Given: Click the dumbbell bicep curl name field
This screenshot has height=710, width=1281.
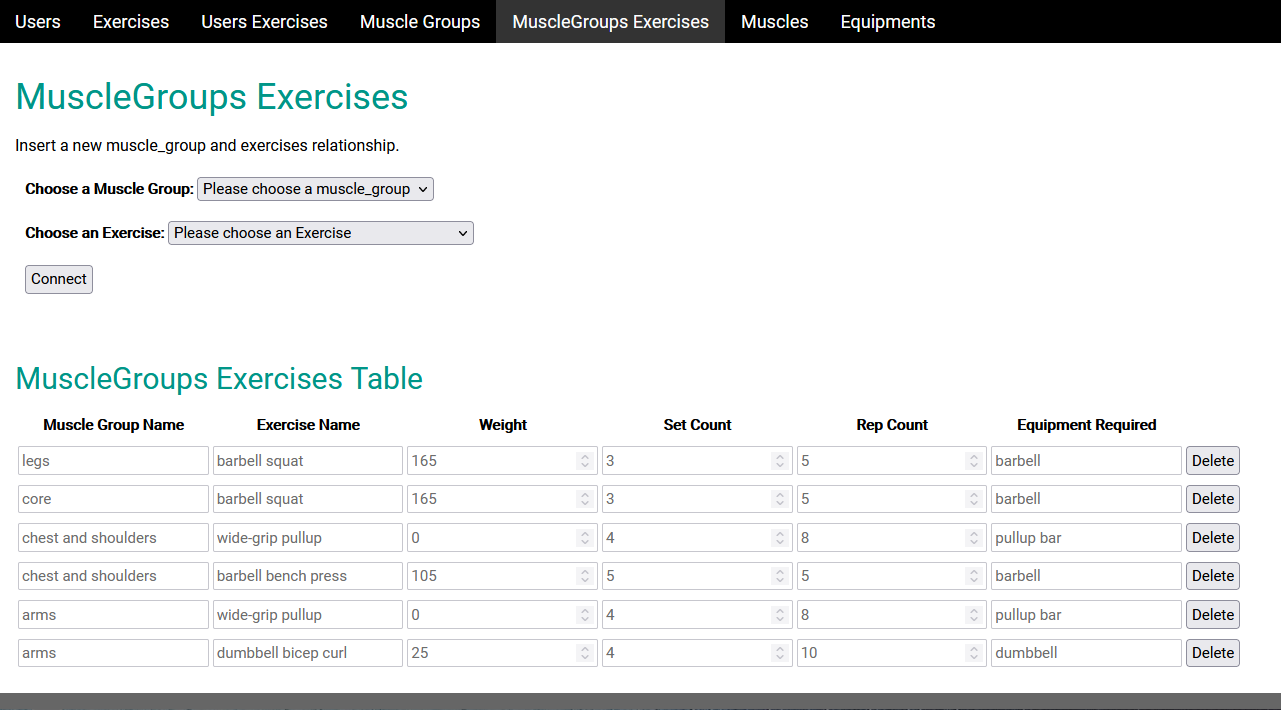Looking at the screenshot, I should tap(308, 653).
